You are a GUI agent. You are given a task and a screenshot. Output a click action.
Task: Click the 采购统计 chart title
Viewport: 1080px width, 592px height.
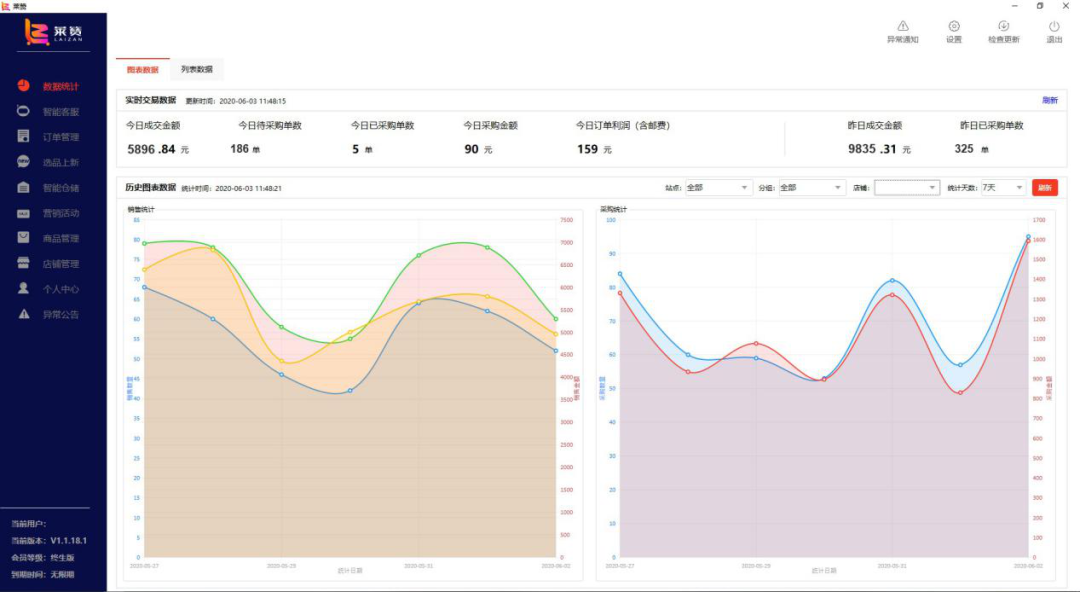(614, 210)
